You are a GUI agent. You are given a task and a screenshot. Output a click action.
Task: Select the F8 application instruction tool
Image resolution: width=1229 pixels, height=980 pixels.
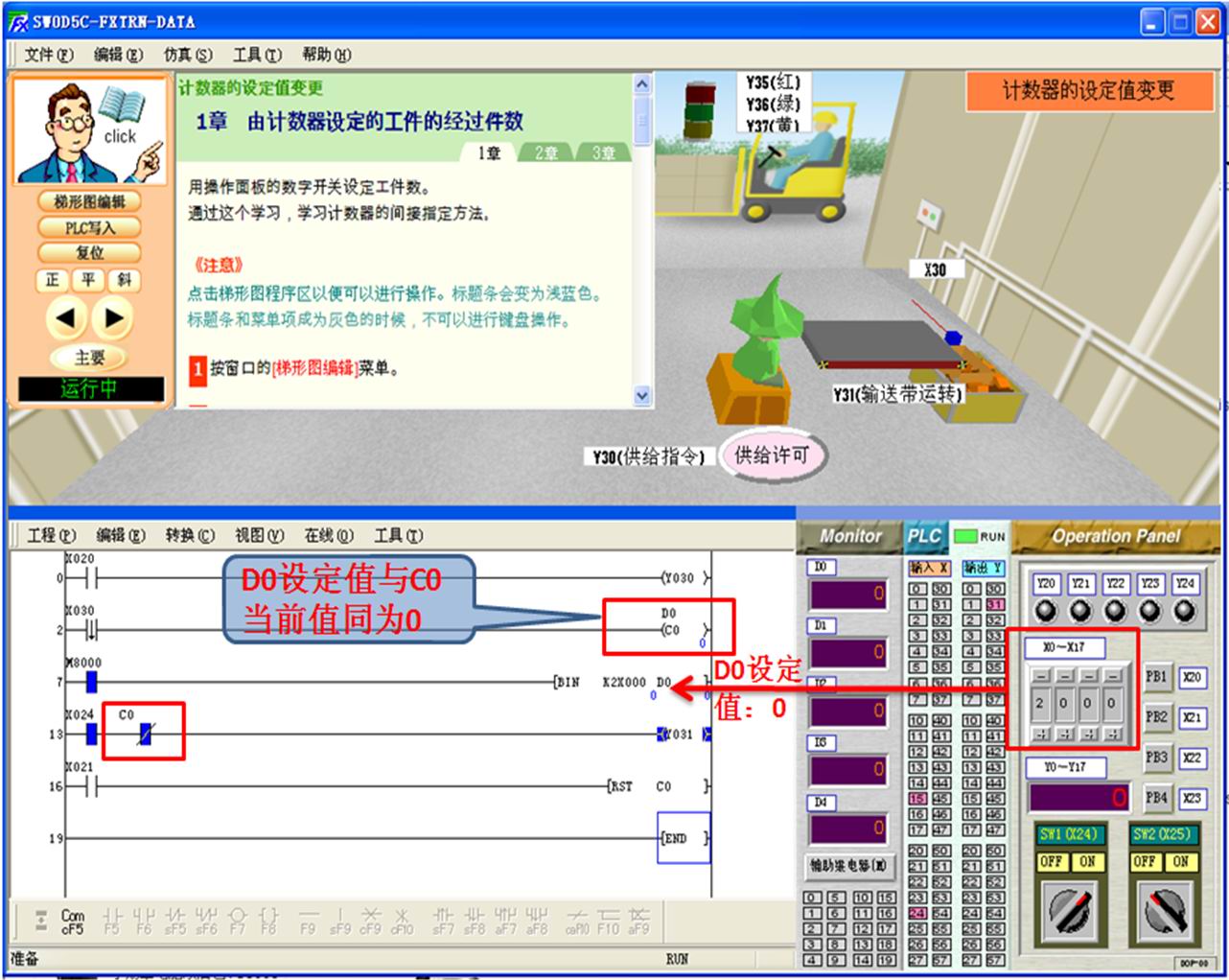269,920
